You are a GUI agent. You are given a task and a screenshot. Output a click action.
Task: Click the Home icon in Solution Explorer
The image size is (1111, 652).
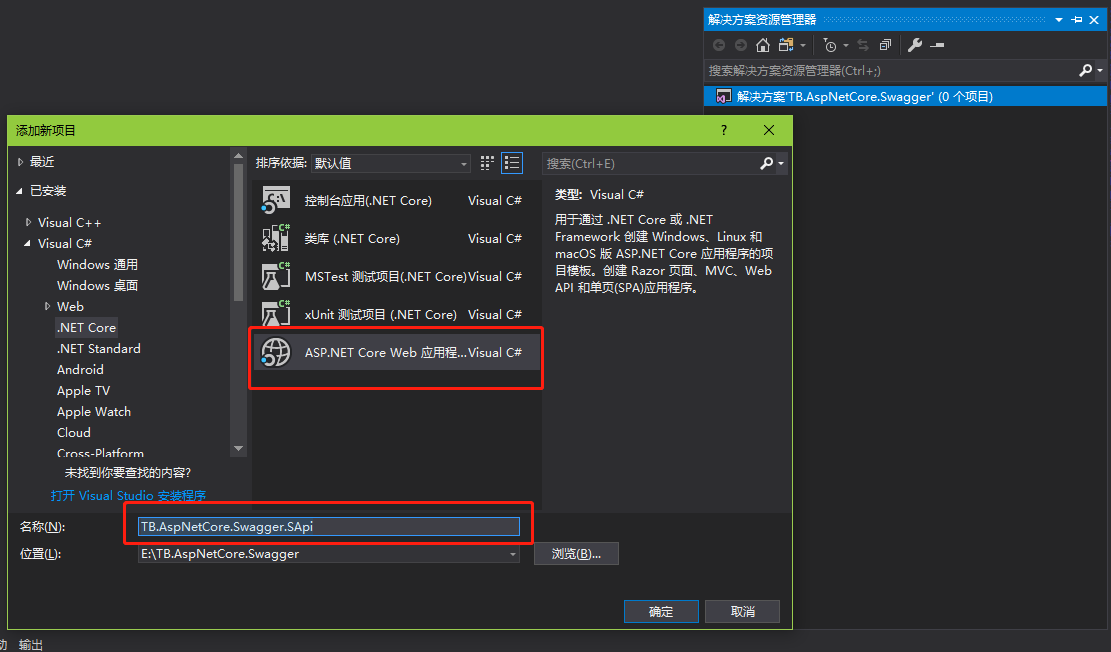763,45
